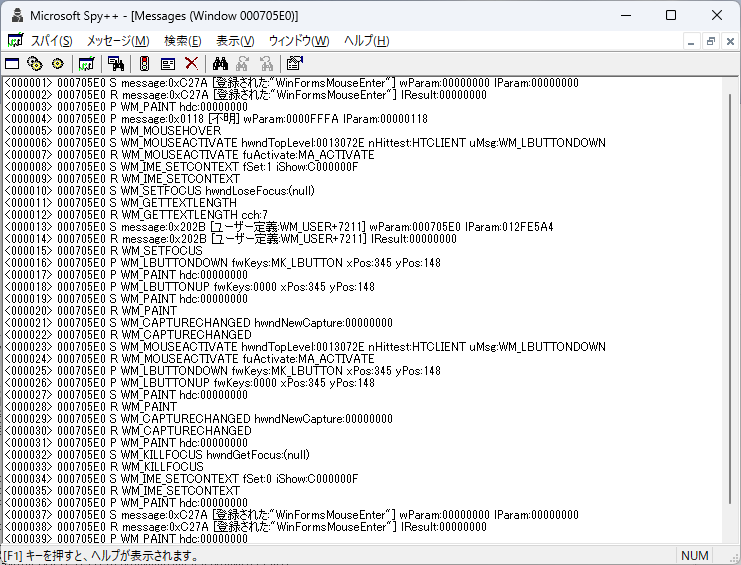Select log line <000039> WM_PAINT
The width and height of the screenshot is (741, 565).
(126, 539)
